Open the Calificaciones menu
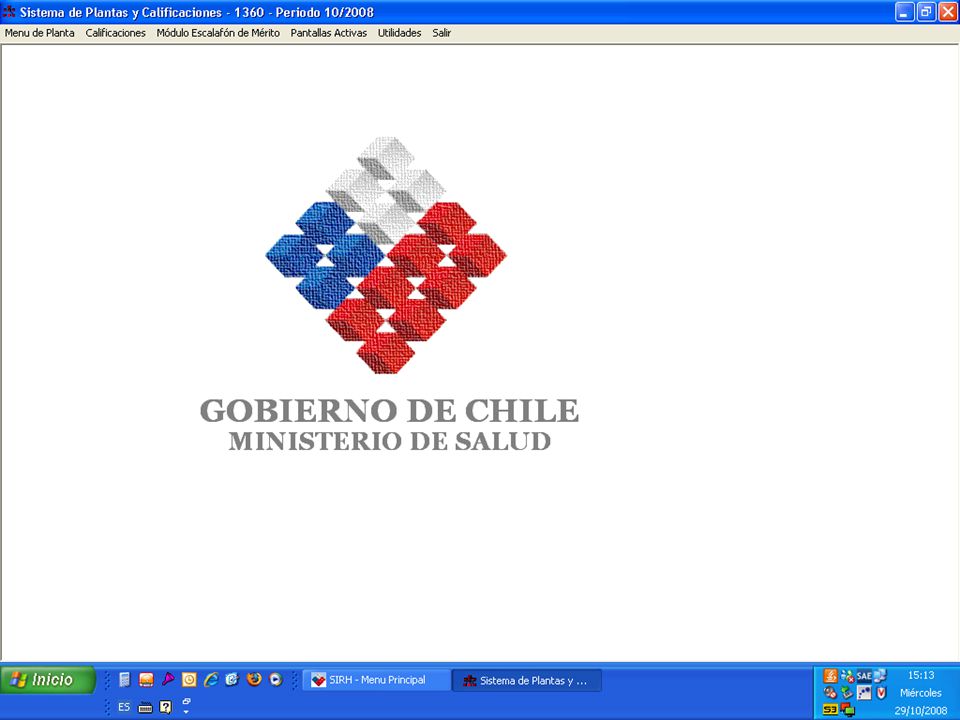The height and width of the screenshot is (720, 960). click(x=116, y=33)
